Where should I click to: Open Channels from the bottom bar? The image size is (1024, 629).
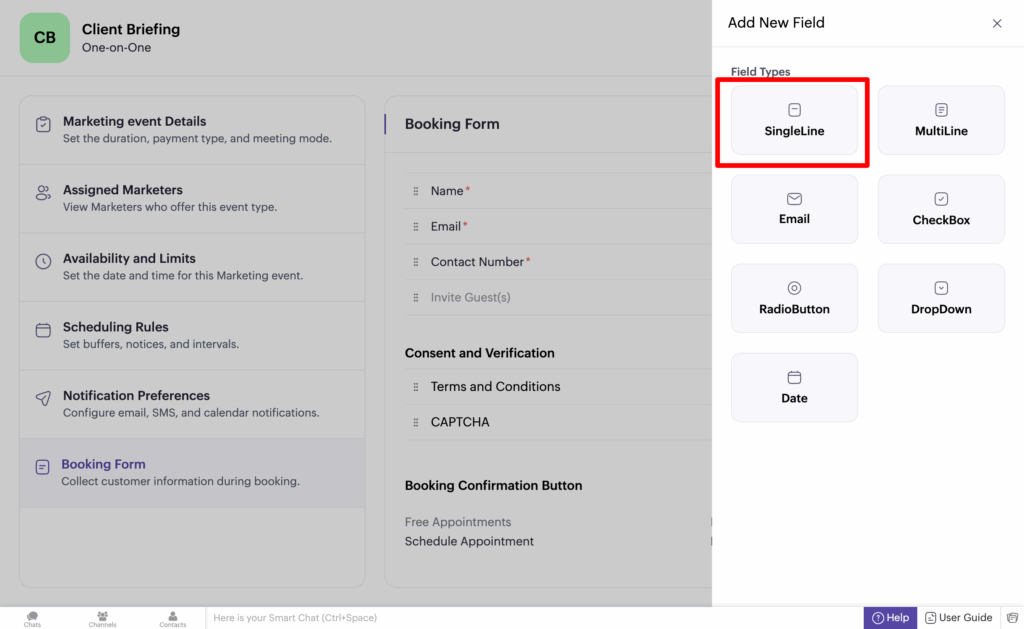102,619
